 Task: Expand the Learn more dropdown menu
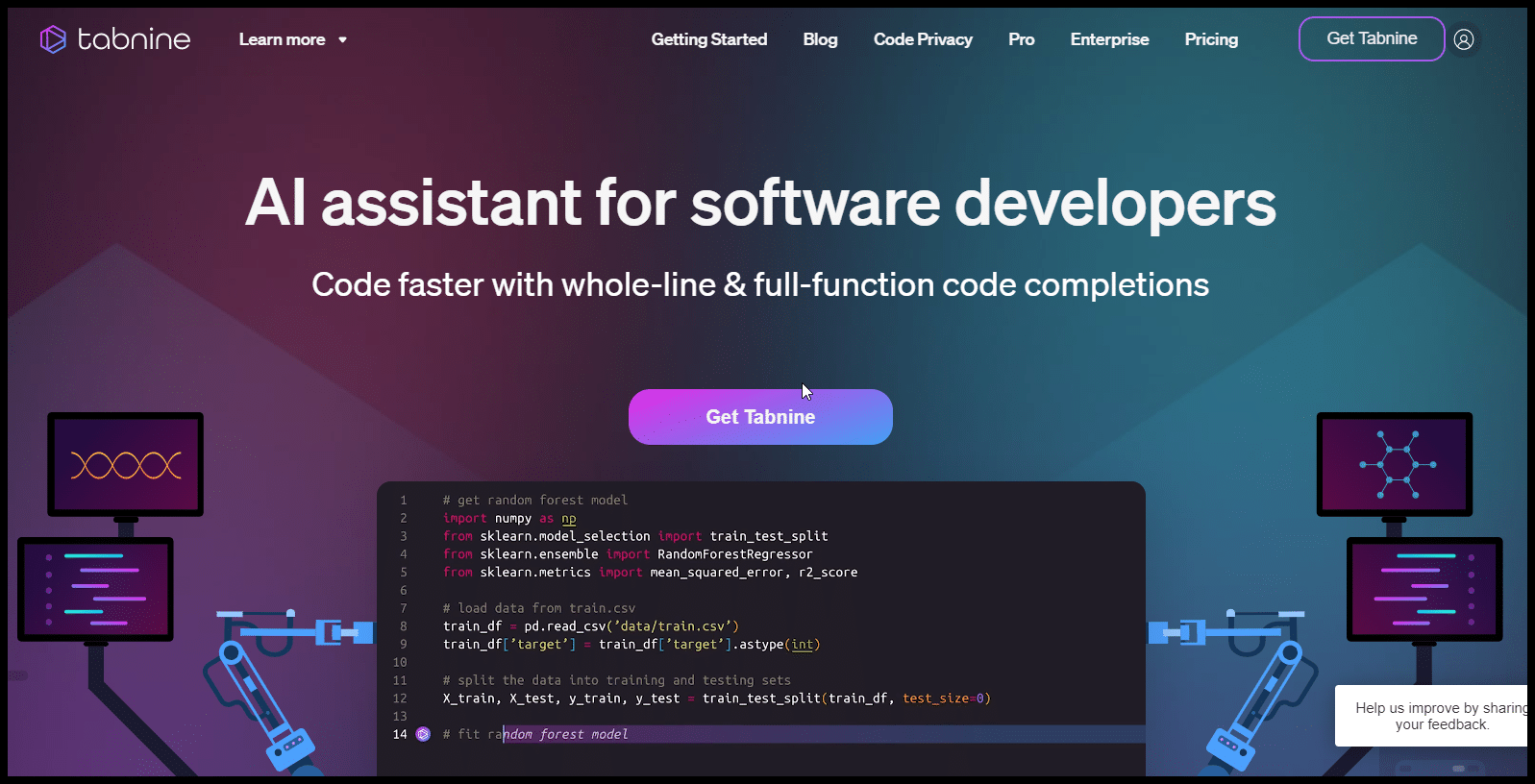(293, 39)
